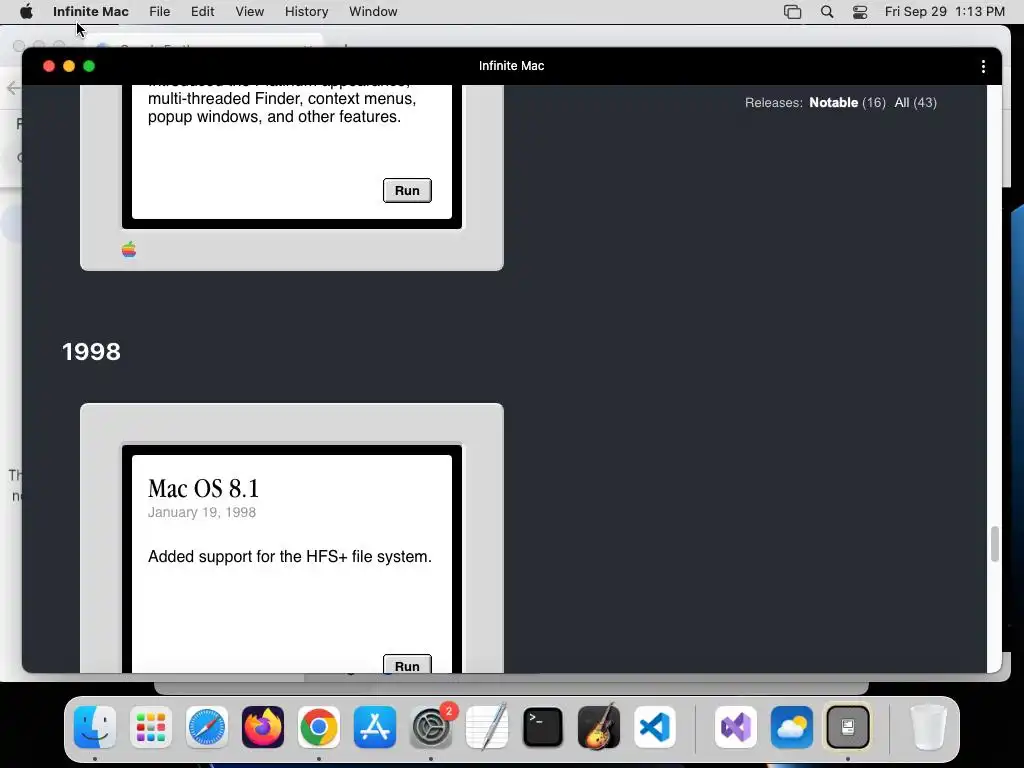1024x768 pixels.
Task: Click the January 19, 1998 date text
Action: click(202, 512)
